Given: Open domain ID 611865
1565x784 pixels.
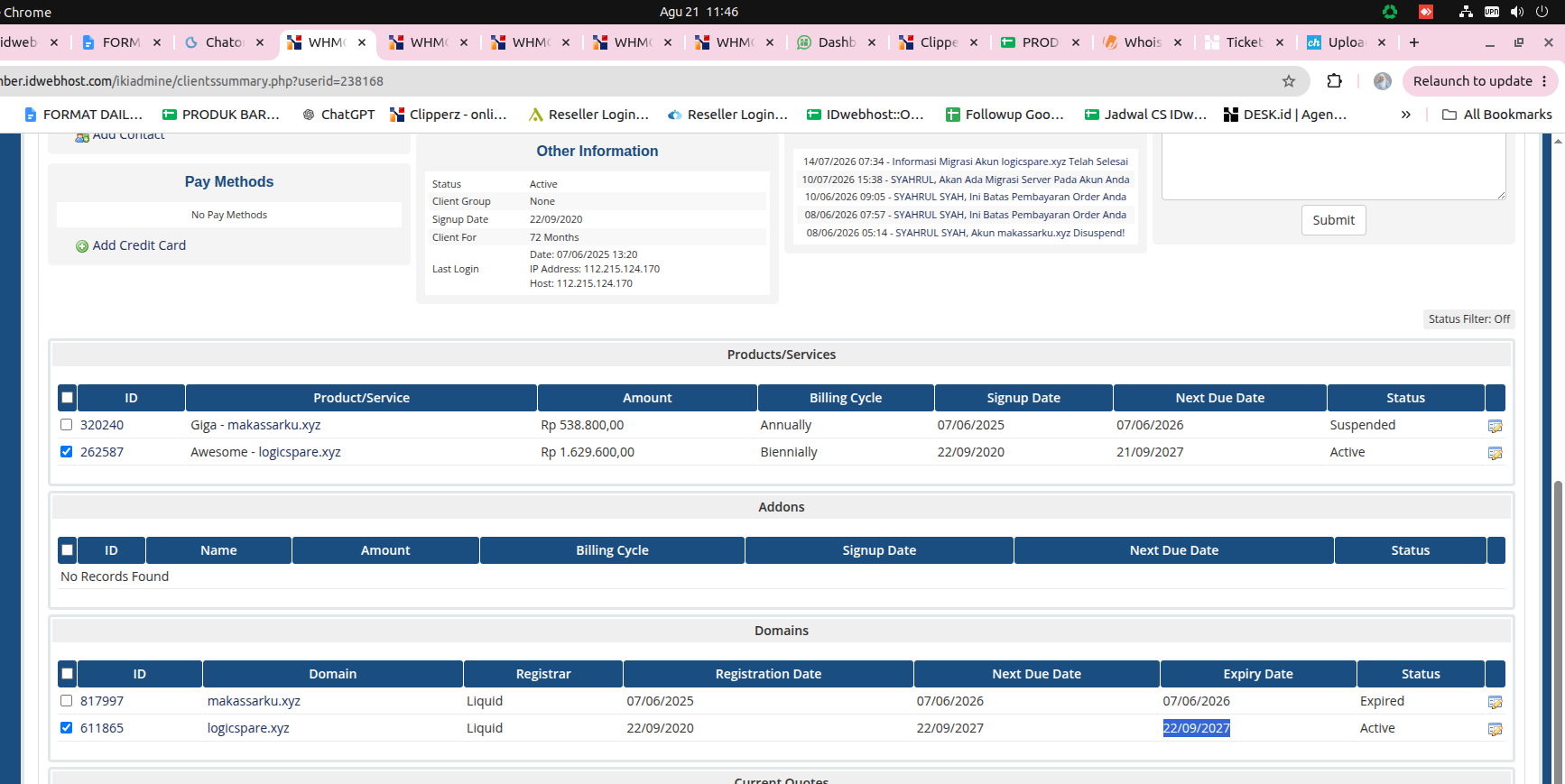Looking at the screenshot, I should 102,728.
